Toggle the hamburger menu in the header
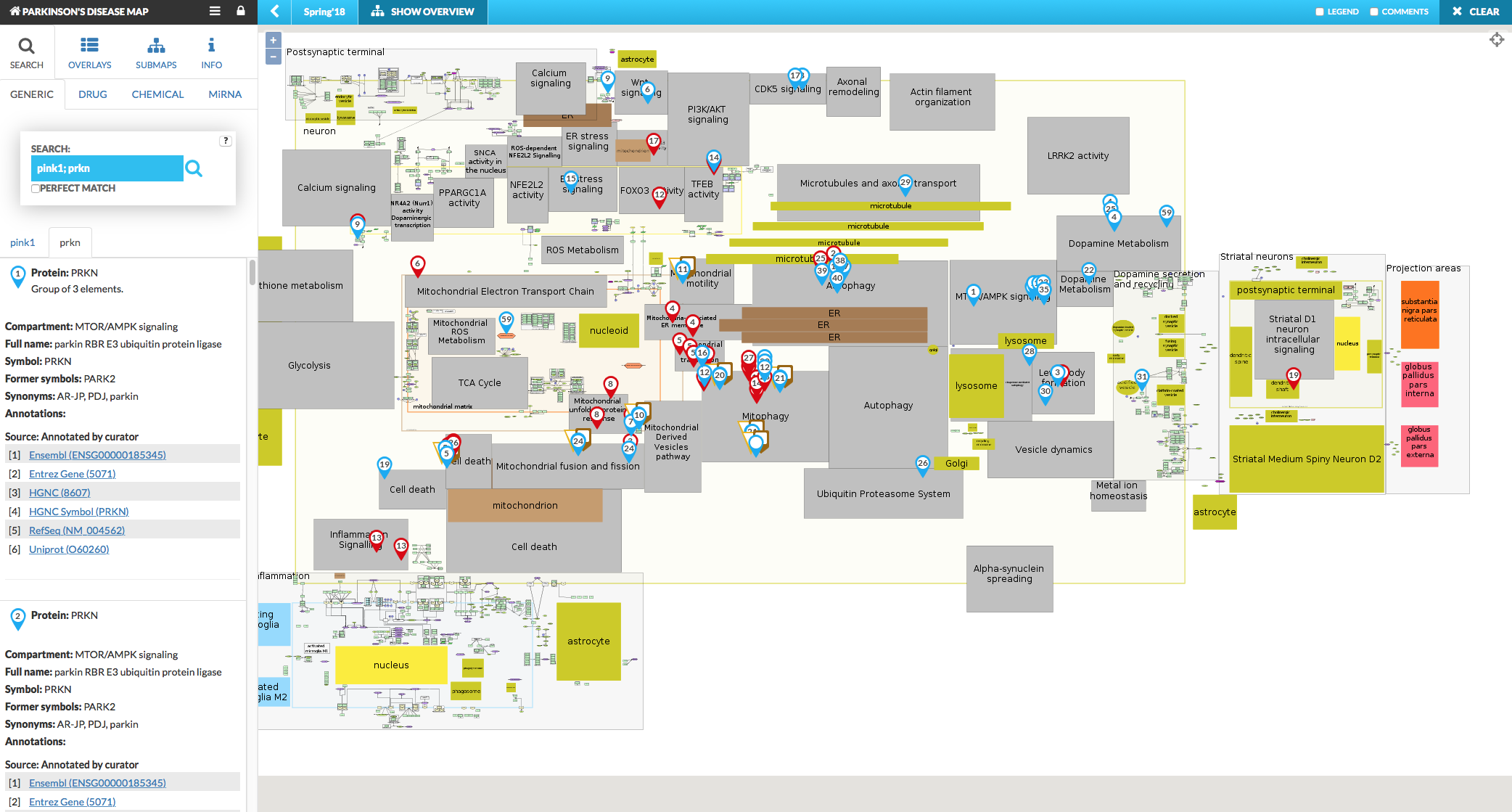 click(215, 11)
